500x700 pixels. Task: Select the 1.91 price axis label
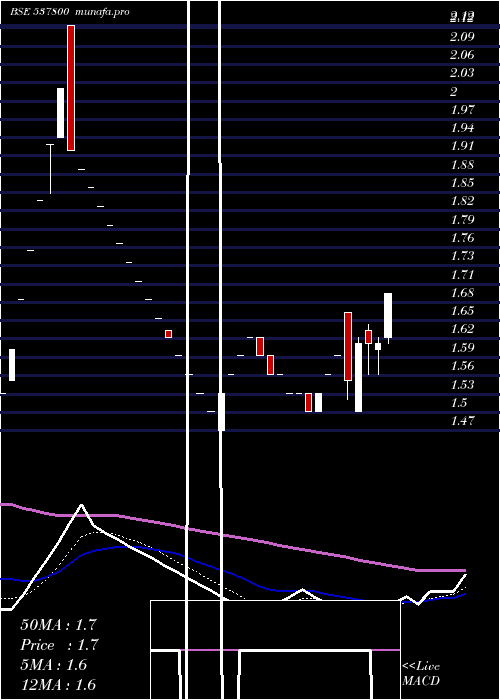(462, 146)
